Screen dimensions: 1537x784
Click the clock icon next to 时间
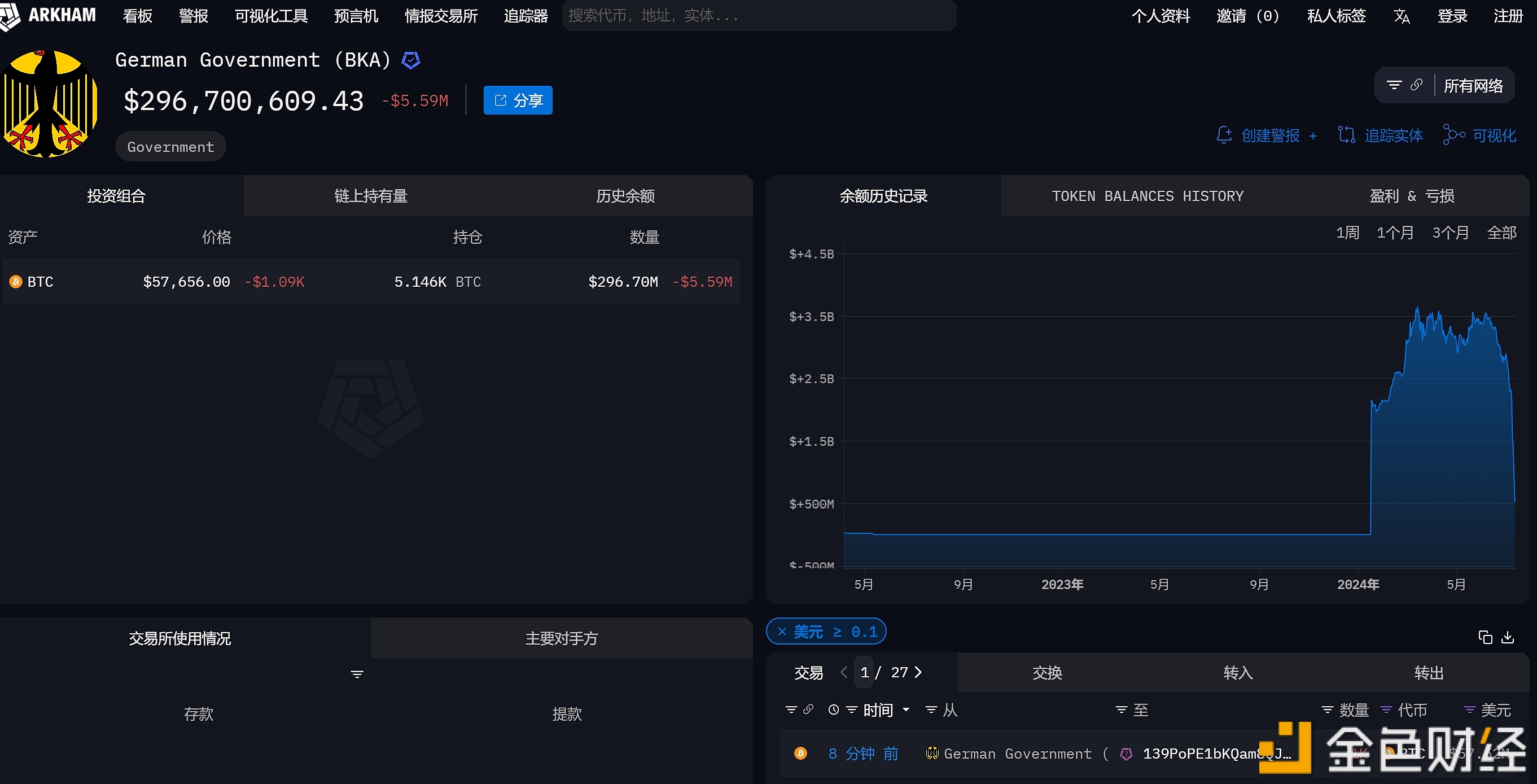click(834, 710)
